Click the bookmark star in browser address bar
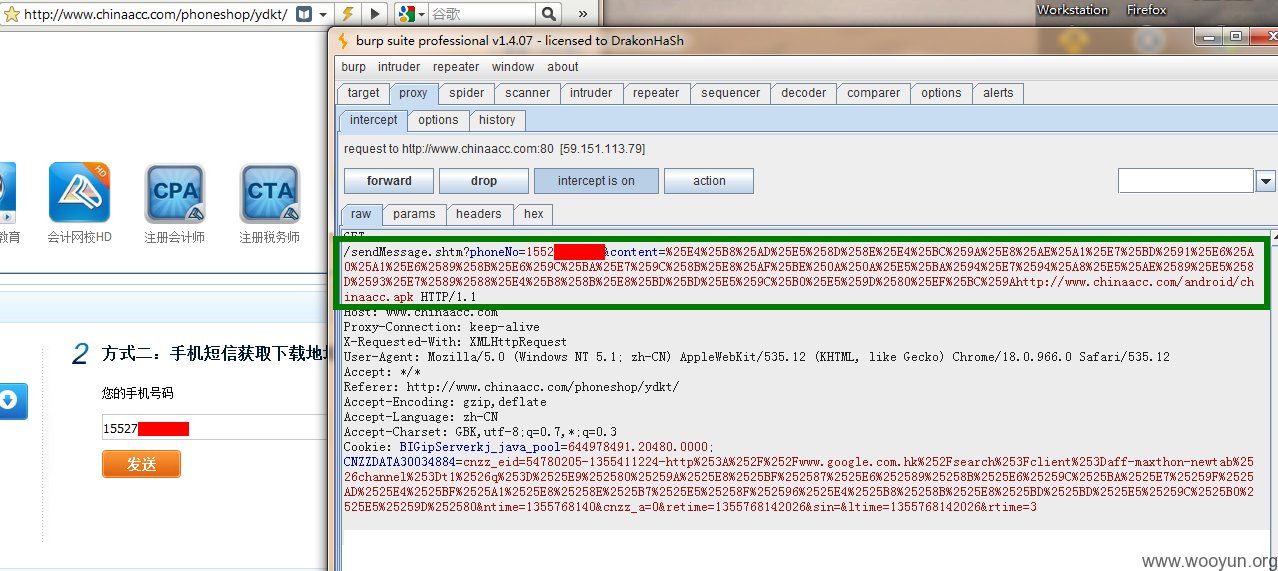Screen dimensions: 1278x571 pos(12,14)
